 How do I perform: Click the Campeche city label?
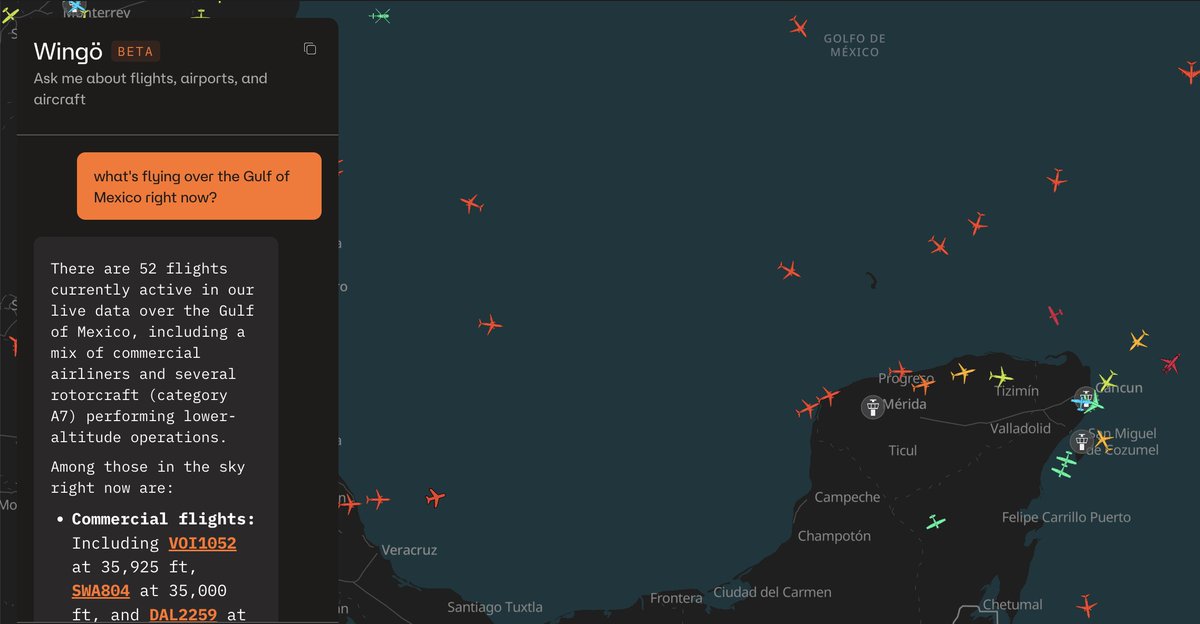click(847, 497)
